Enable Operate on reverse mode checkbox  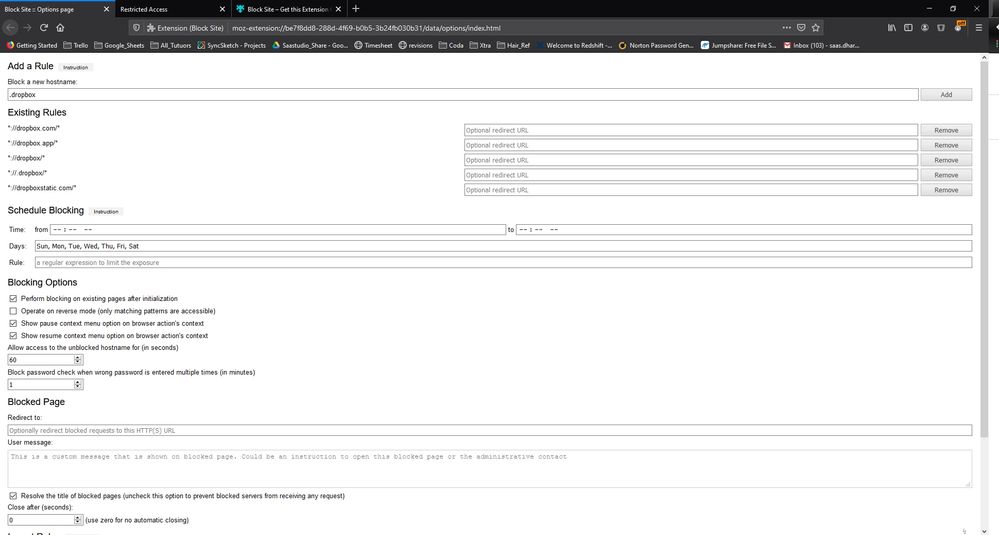coord(13,311)
